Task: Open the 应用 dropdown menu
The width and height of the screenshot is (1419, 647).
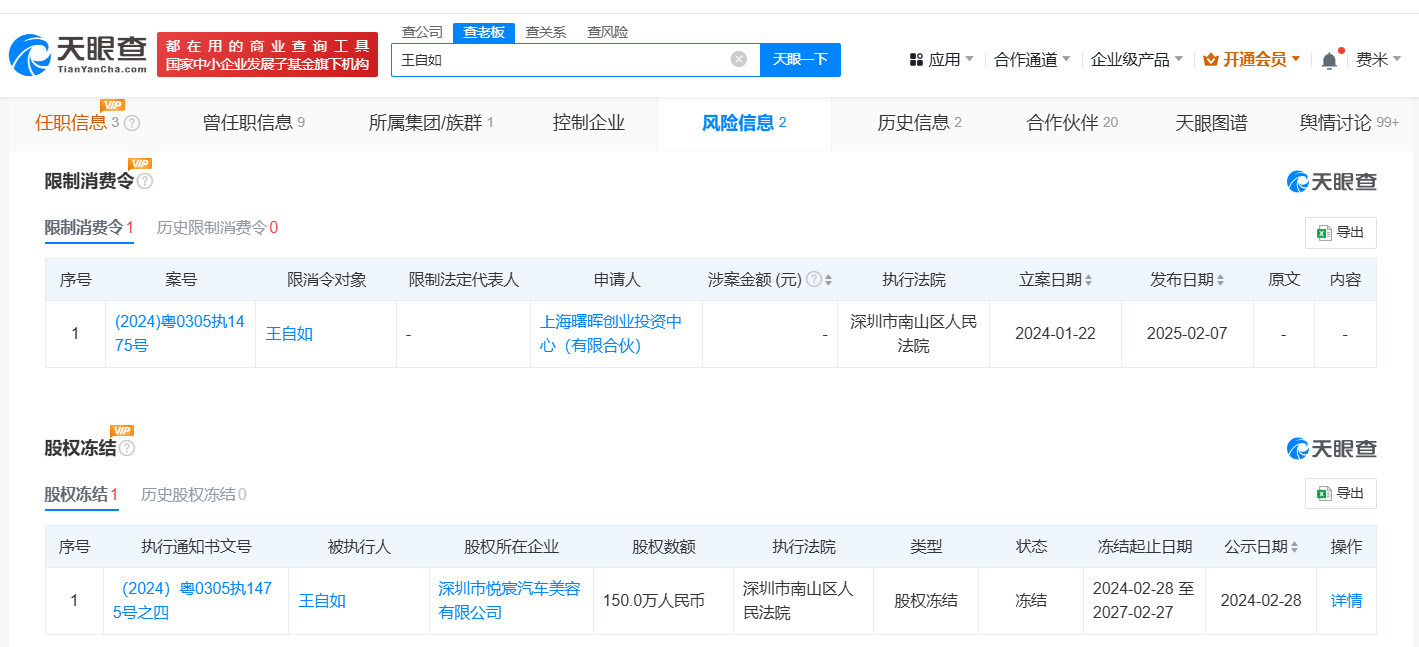Action: [x=941, y=60]
